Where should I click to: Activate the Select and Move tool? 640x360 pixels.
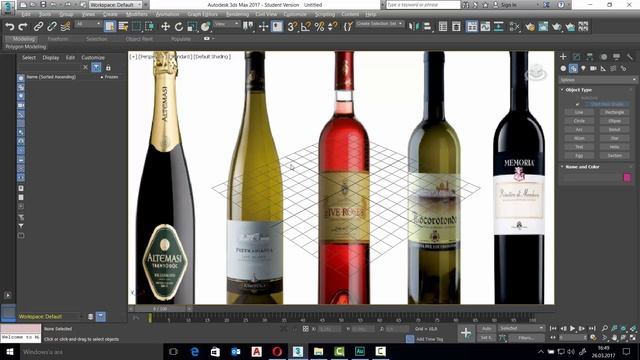[x=165, y=27]
